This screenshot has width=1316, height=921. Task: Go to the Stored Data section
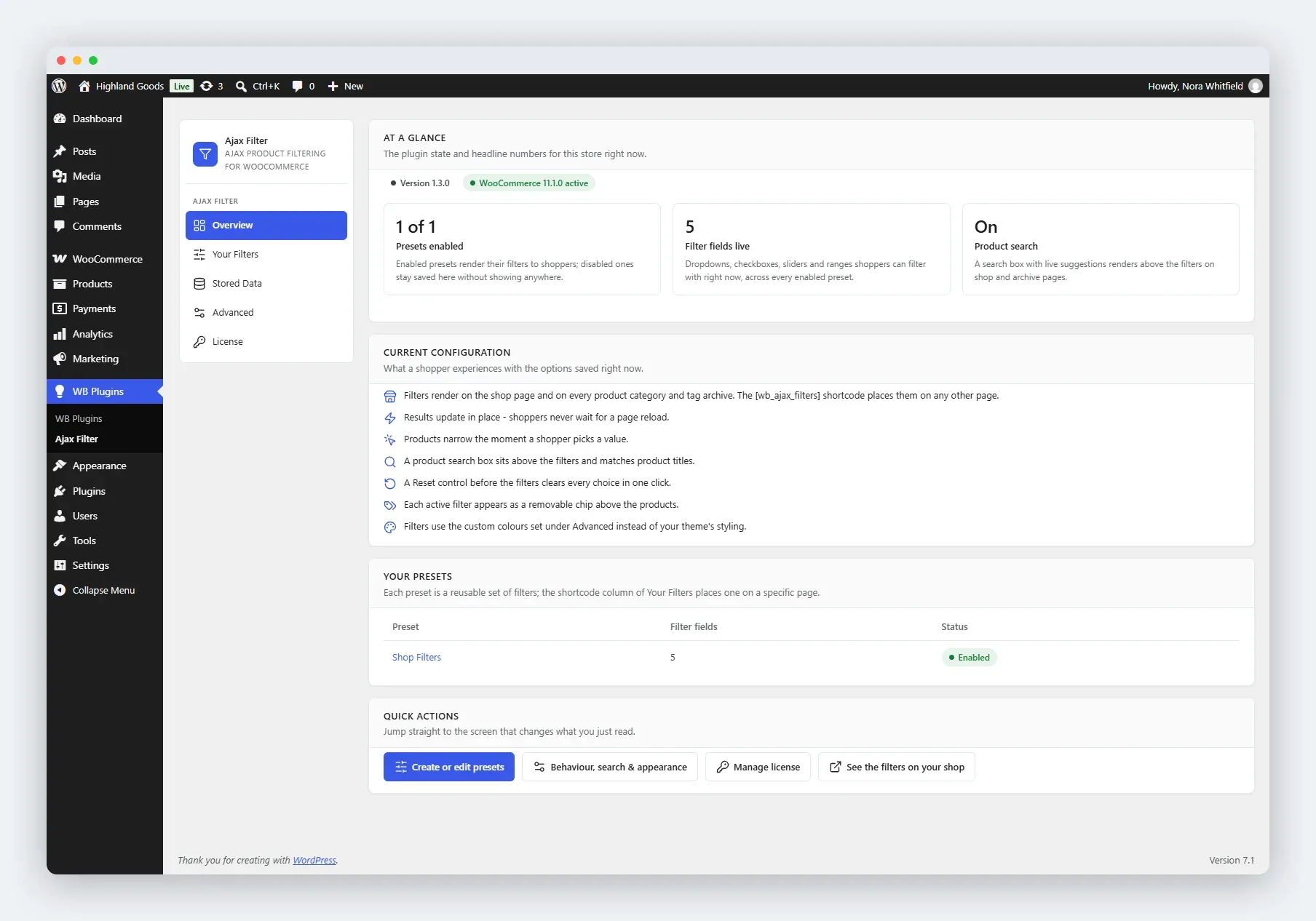pos(266,284)
